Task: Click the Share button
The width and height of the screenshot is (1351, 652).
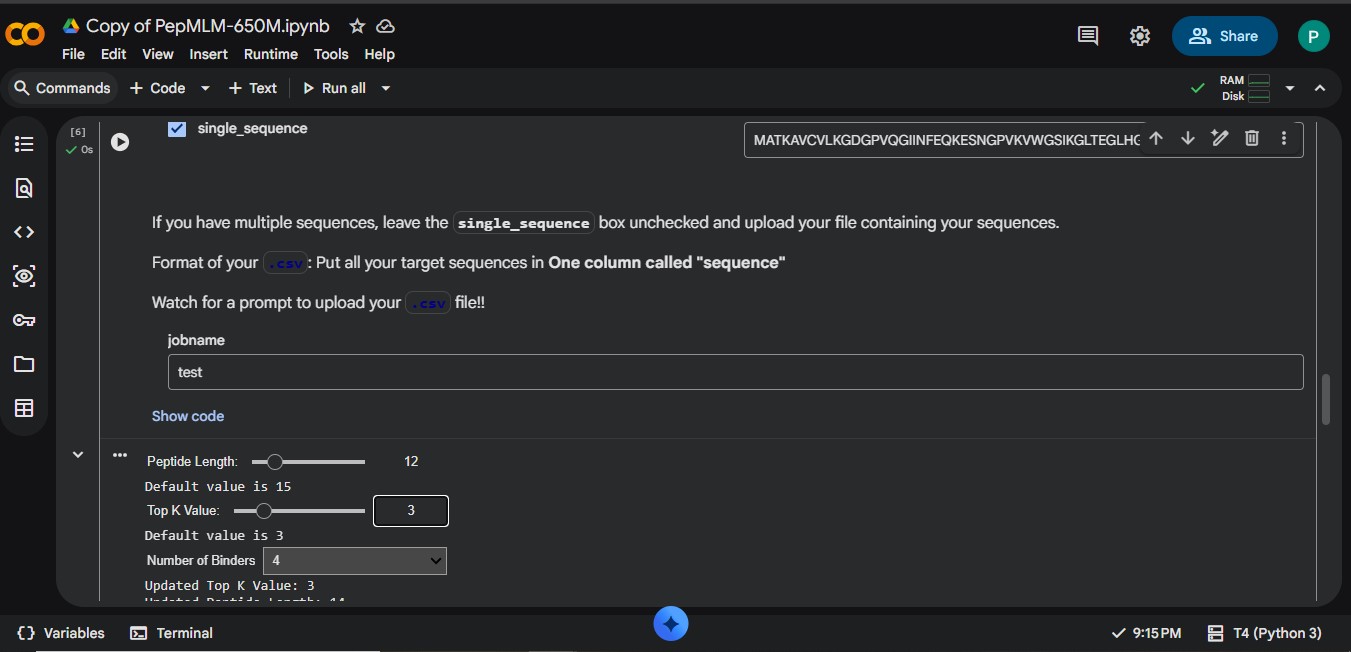Action: click(1224, 36)
